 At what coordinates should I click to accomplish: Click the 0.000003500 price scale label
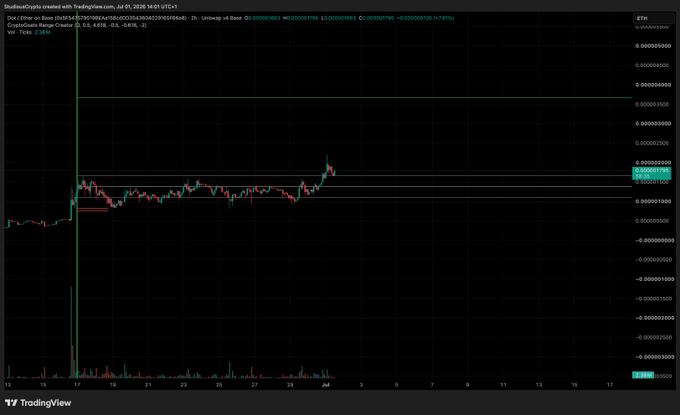coord(653,105)
